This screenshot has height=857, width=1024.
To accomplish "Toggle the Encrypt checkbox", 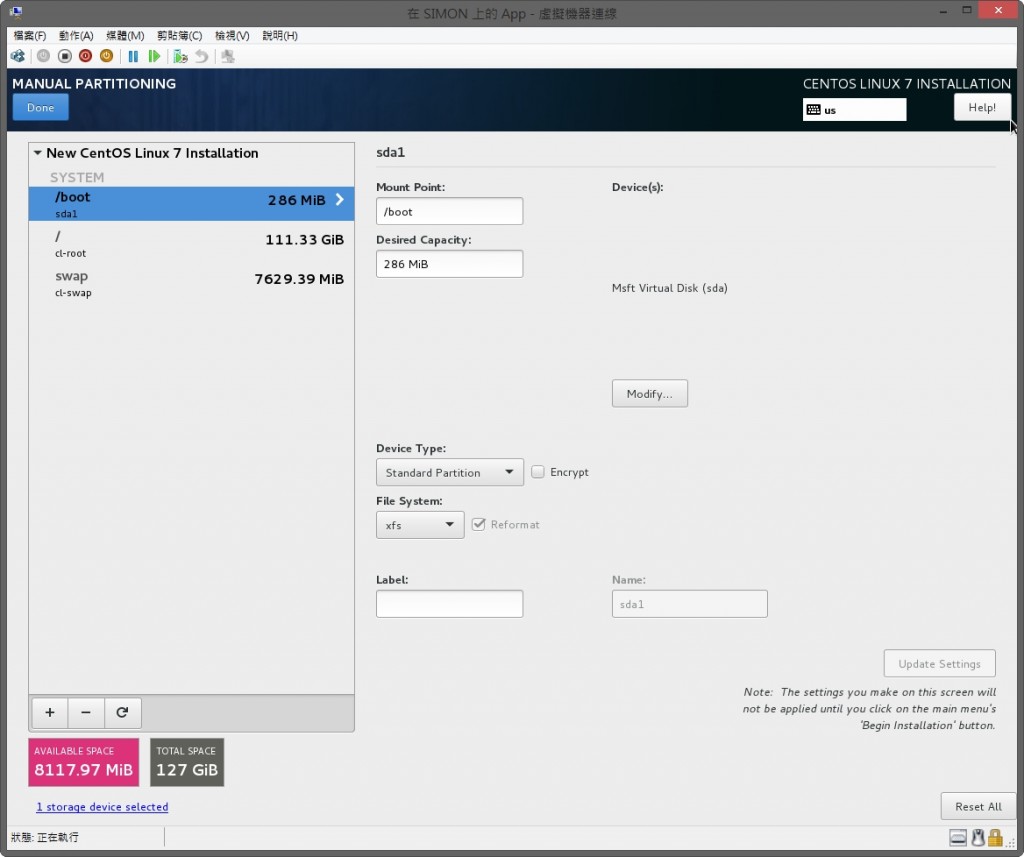I will pos(537,472).
